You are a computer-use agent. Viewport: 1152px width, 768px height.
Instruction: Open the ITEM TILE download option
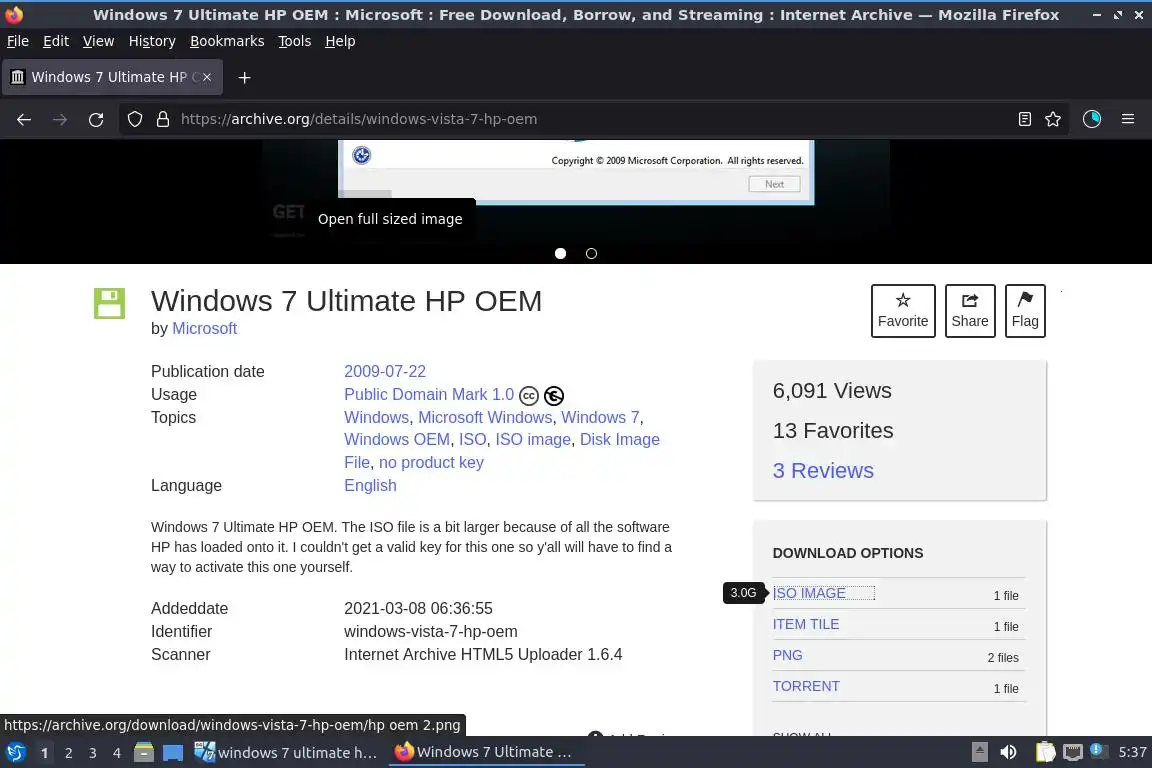[x=805, y=624]
